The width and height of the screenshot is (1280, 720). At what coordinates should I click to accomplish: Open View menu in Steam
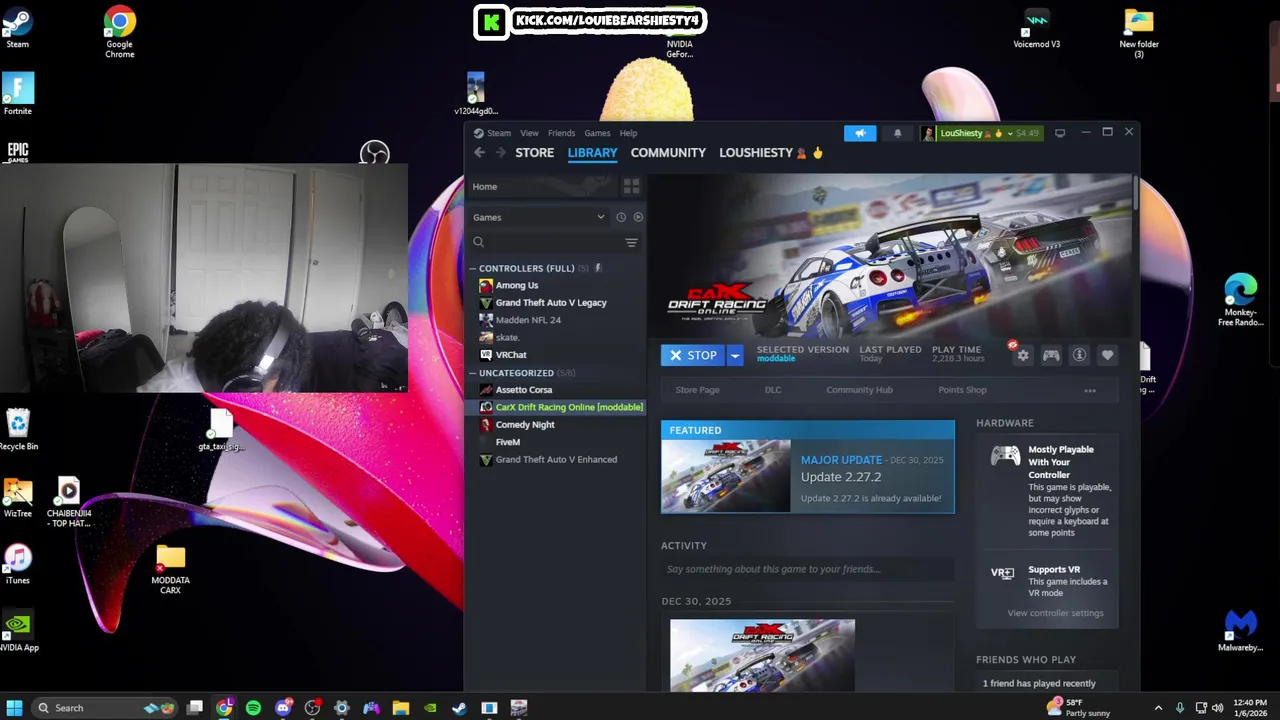click(x=529, y=133)
